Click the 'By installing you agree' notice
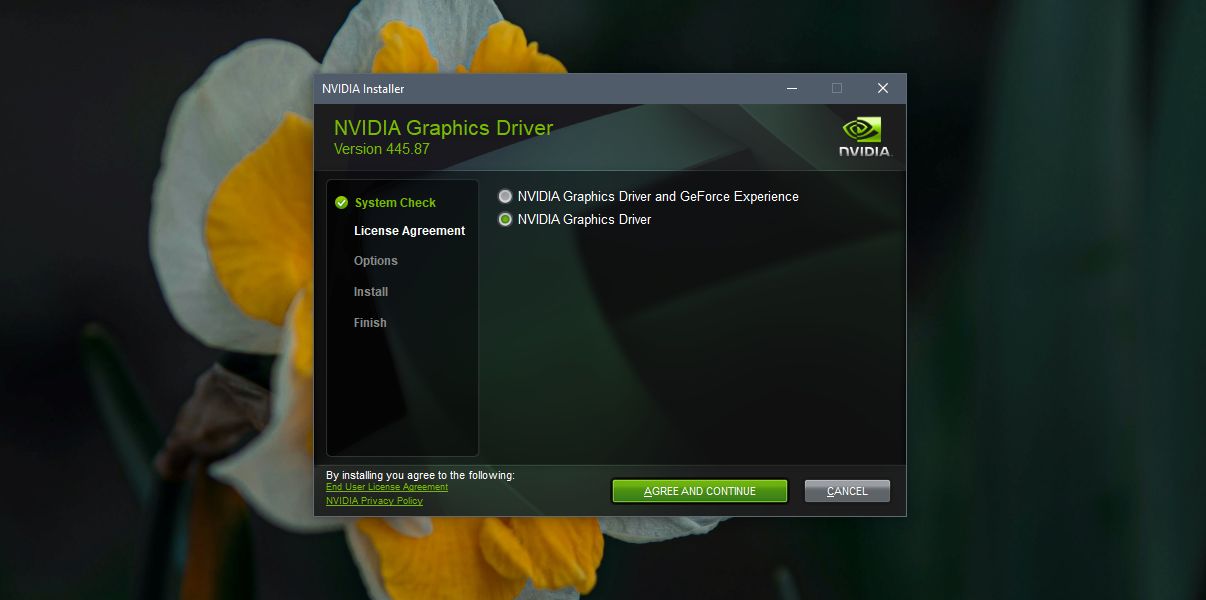The width and height of the screenshot is (1206, 600). click(x=420, y=475)
